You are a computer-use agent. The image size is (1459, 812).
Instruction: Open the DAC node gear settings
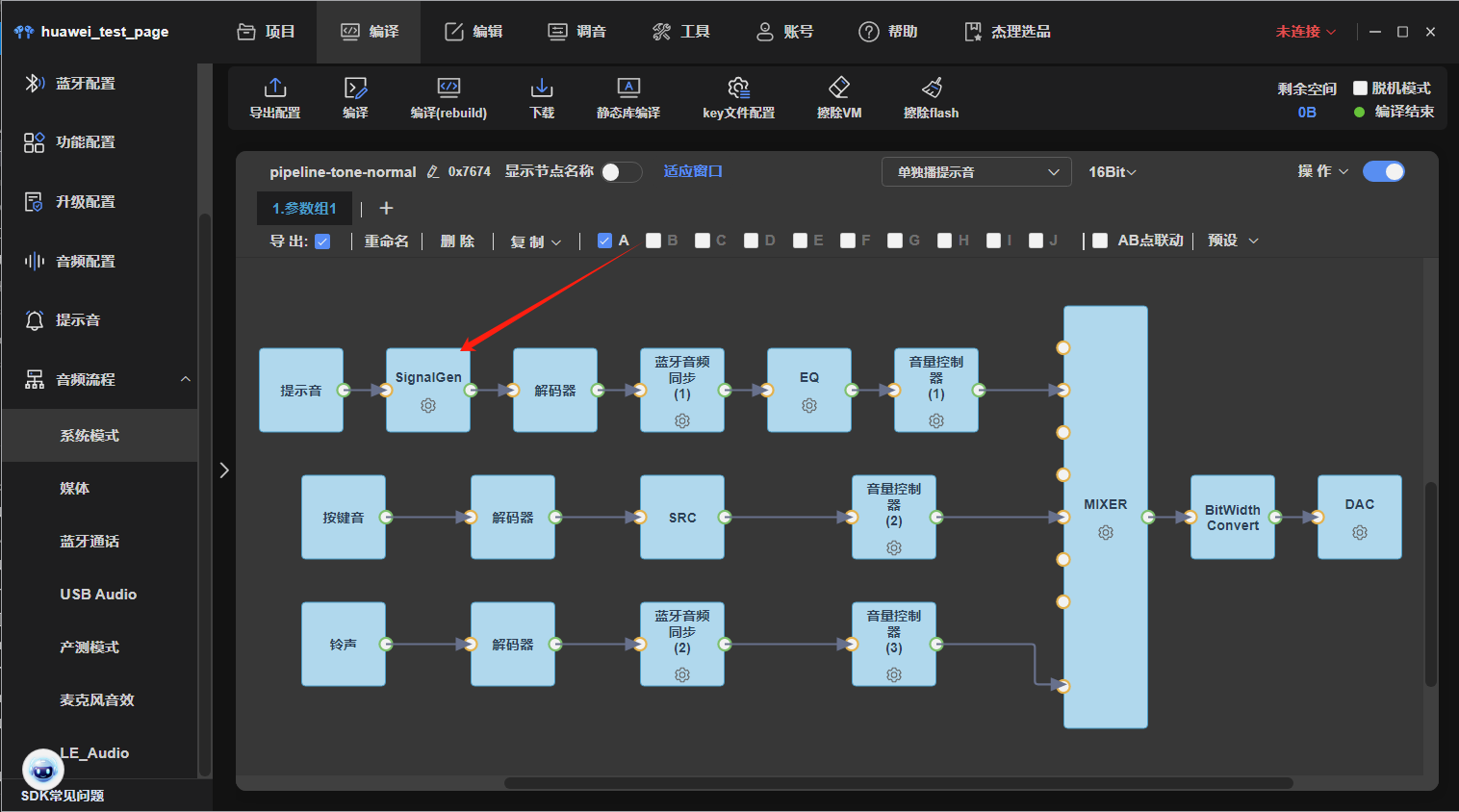tap(1360, 532)
